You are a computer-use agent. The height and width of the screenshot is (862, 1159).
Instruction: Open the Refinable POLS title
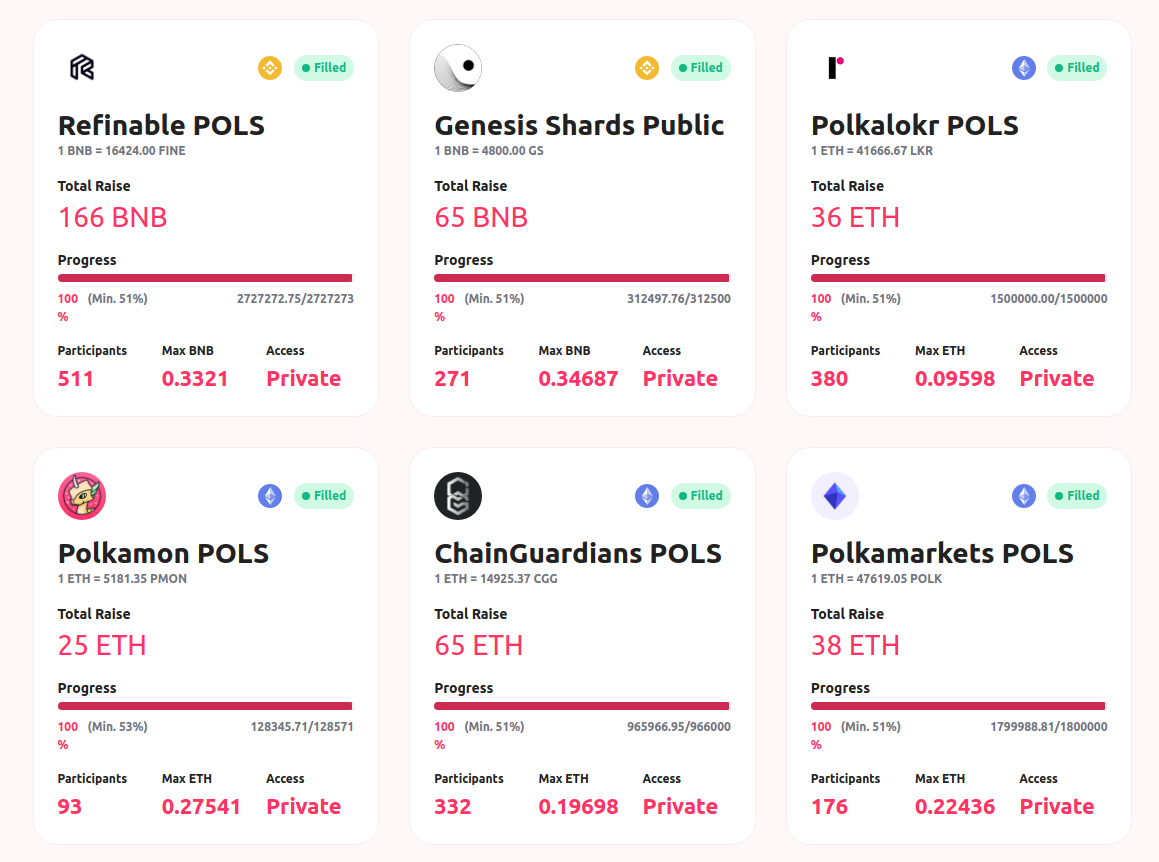click(161, 126)
